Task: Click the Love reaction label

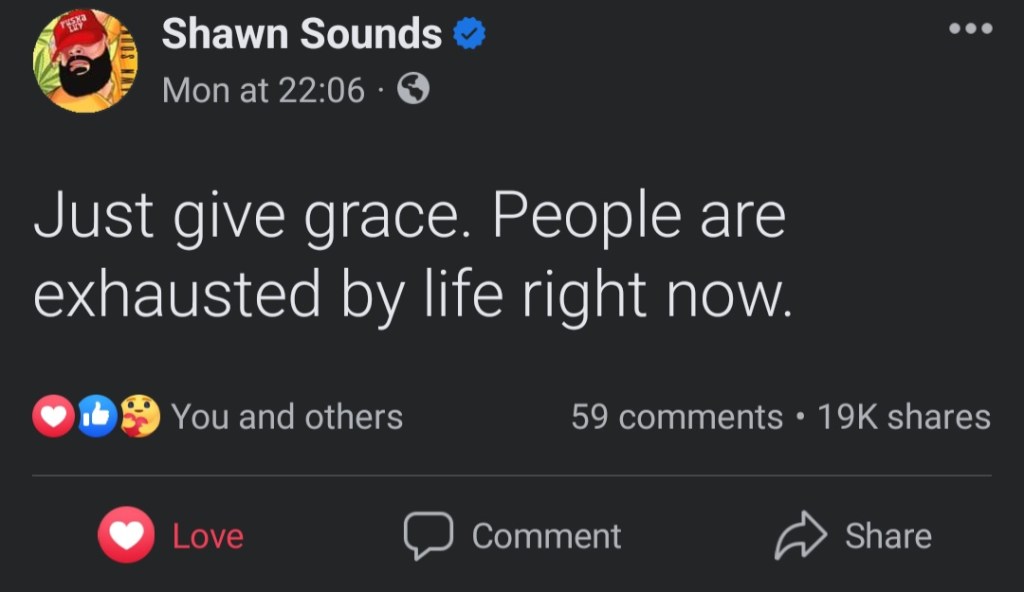Action: click(x=208, y=537)
